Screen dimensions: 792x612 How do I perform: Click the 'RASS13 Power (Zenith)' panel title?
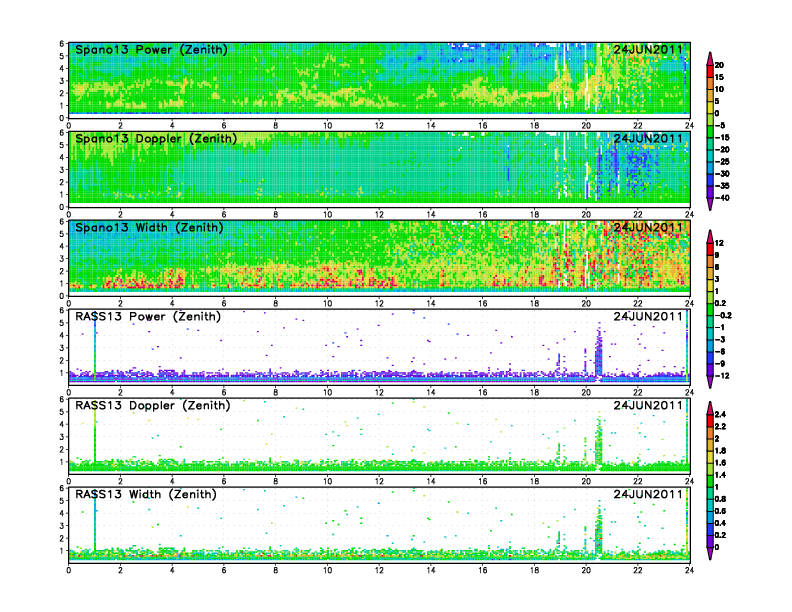[148, 317]
